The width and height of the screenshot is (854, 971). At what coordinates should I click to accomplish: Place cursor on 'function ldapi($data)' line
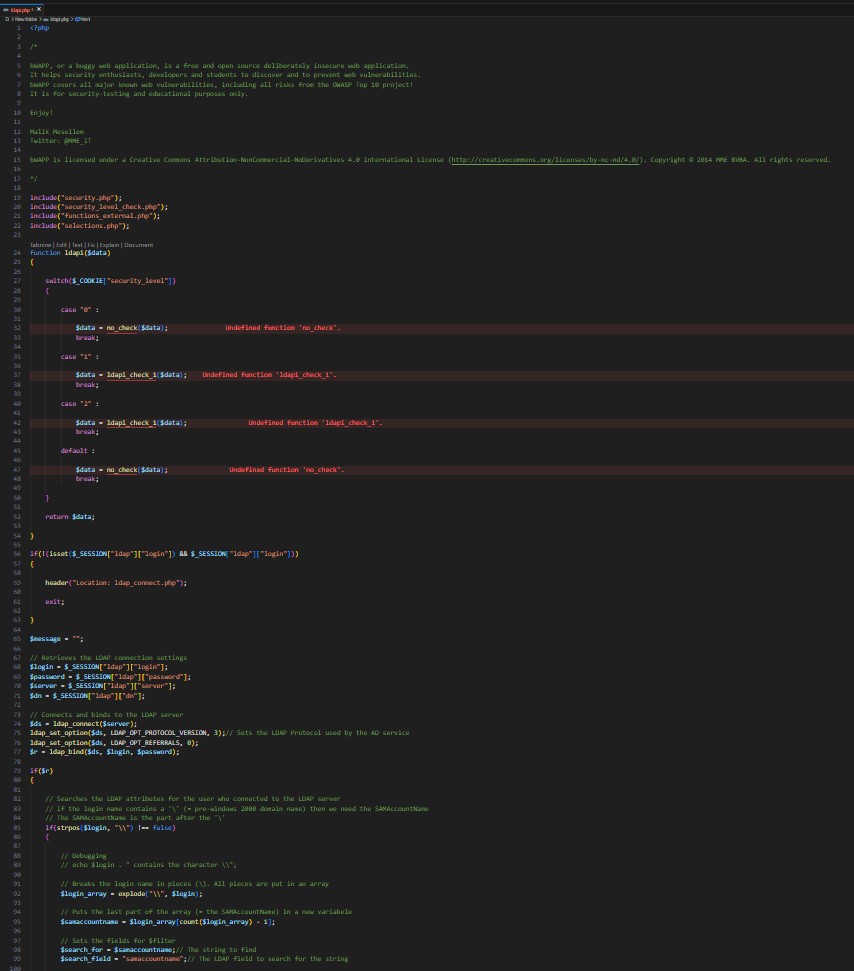click(x=70, y=253)
